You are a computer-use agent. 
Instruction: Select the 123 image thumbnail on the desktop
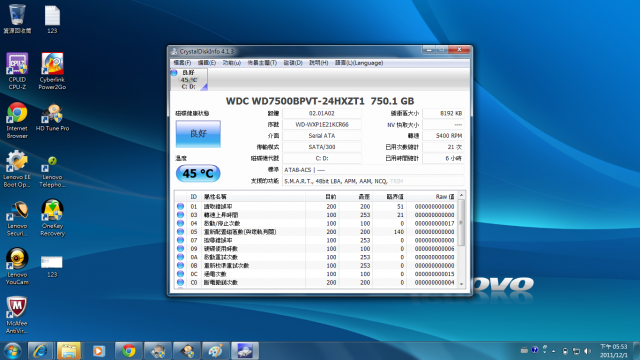pos(52,266)
